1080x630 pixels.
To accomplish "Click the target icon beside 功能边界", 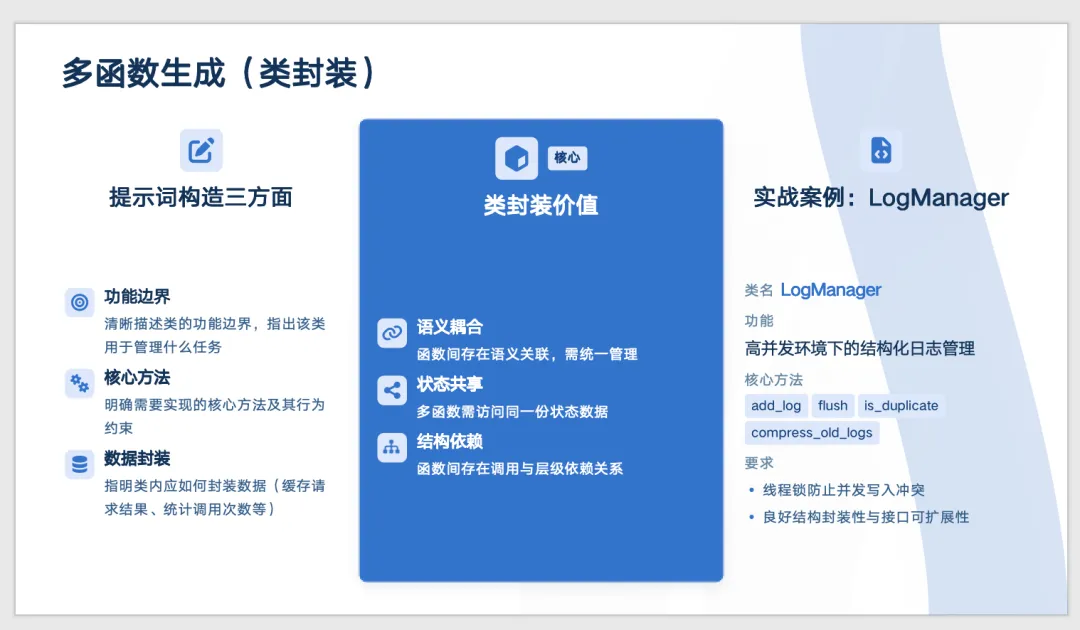I will [x=80, y=302].
